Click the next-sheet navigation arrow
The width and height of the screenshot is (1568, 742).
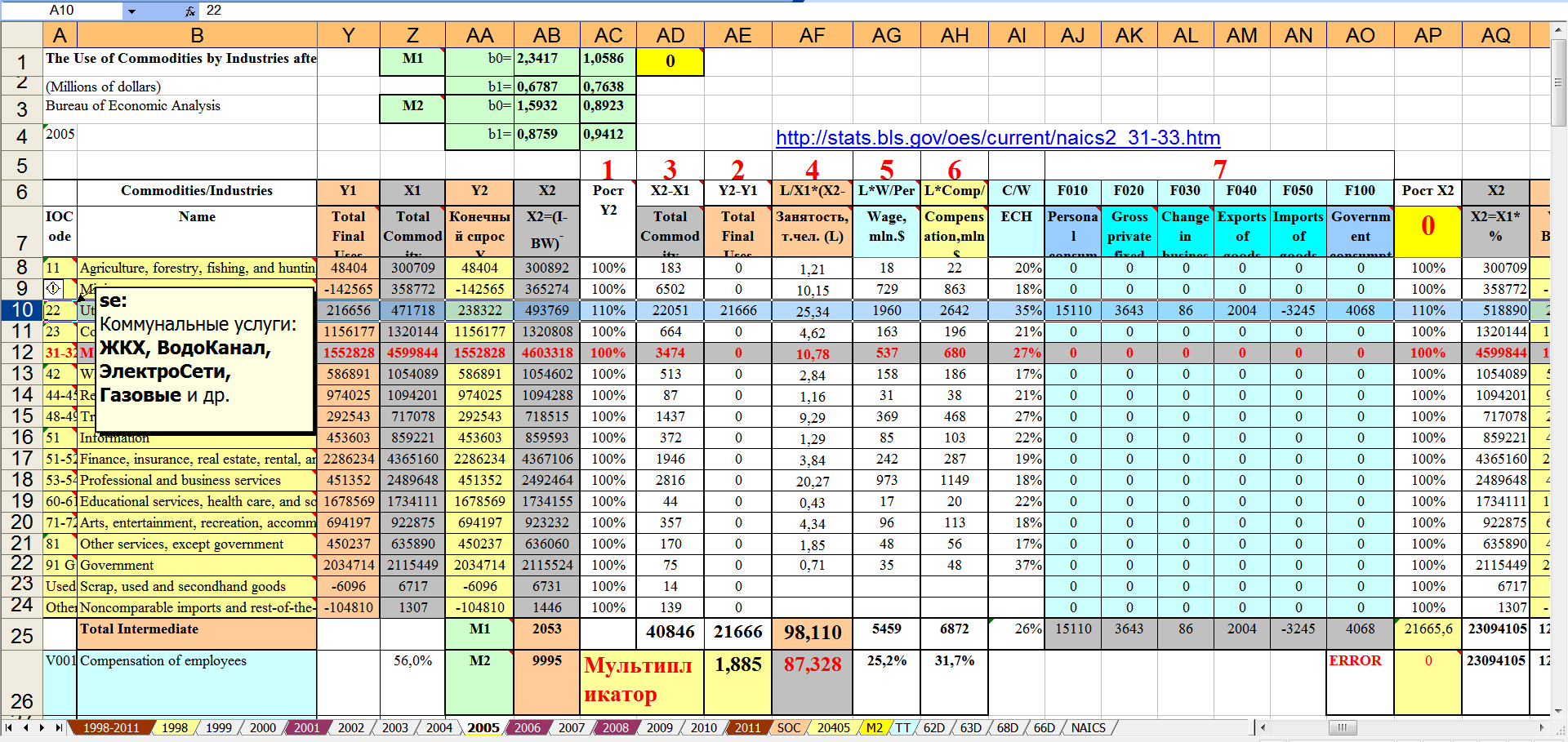point(42,727)
